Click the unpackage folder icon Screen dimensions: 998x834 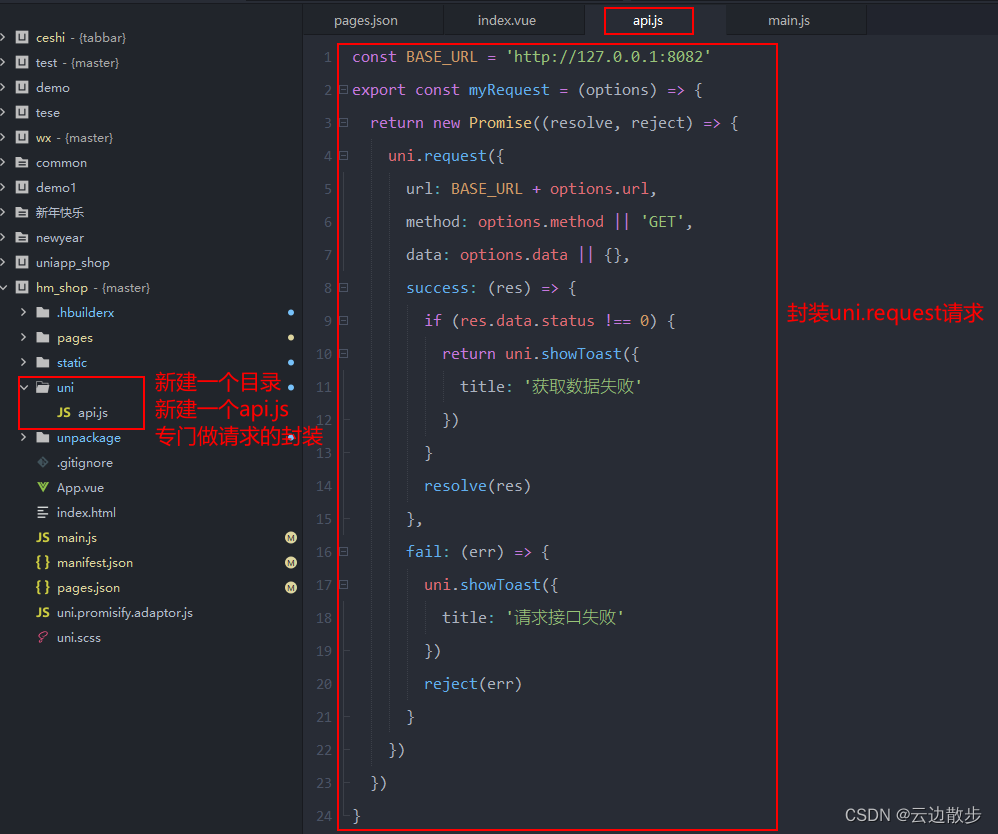pos(43,437)
